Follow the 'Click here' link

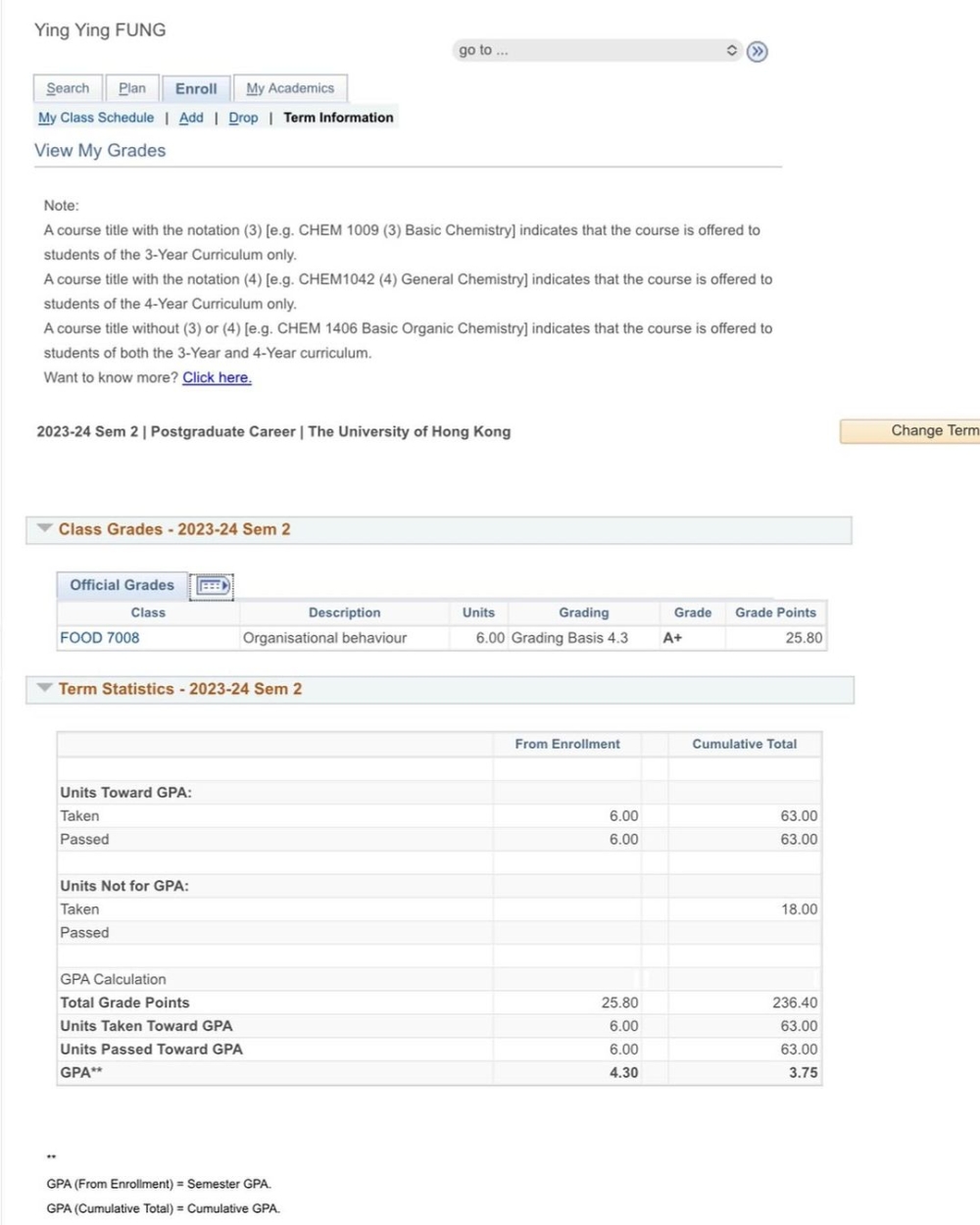217,377
